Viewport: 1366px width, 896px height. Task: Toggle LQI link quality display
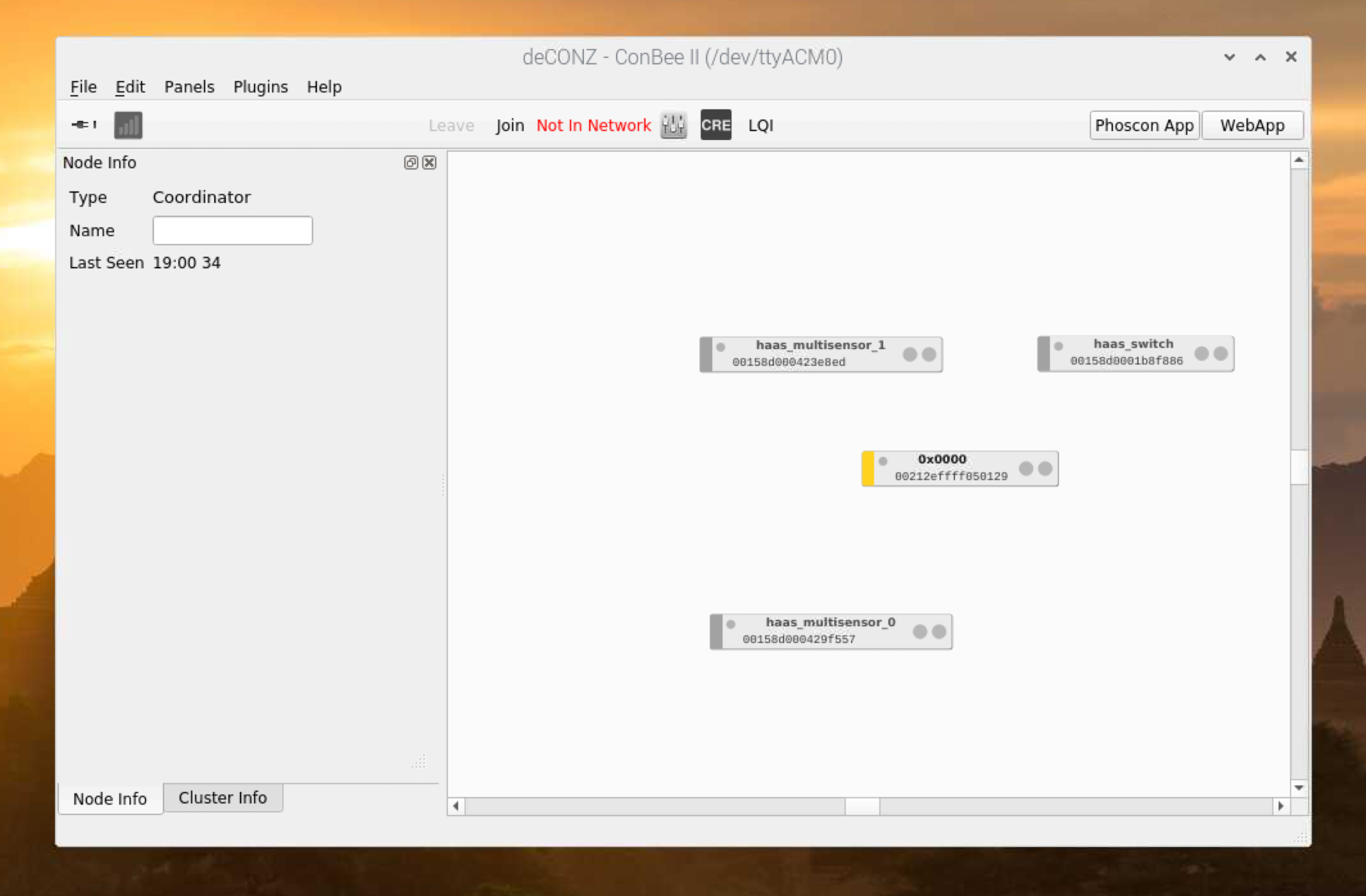tap(760, 125)
